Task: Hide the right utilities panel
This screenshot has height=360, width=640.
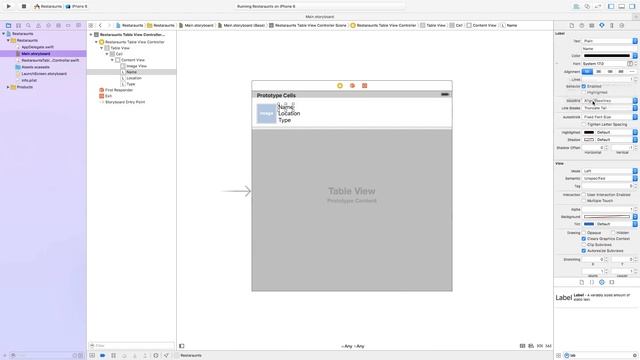Action: pyautogui.click(x=632, y=7)
